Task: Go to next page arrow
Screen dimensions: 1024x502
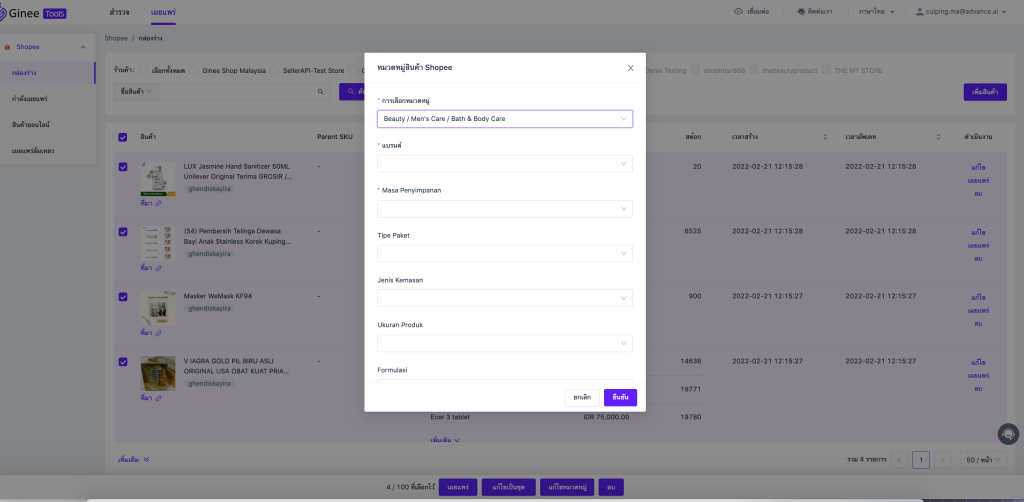Action: point(942,460)
